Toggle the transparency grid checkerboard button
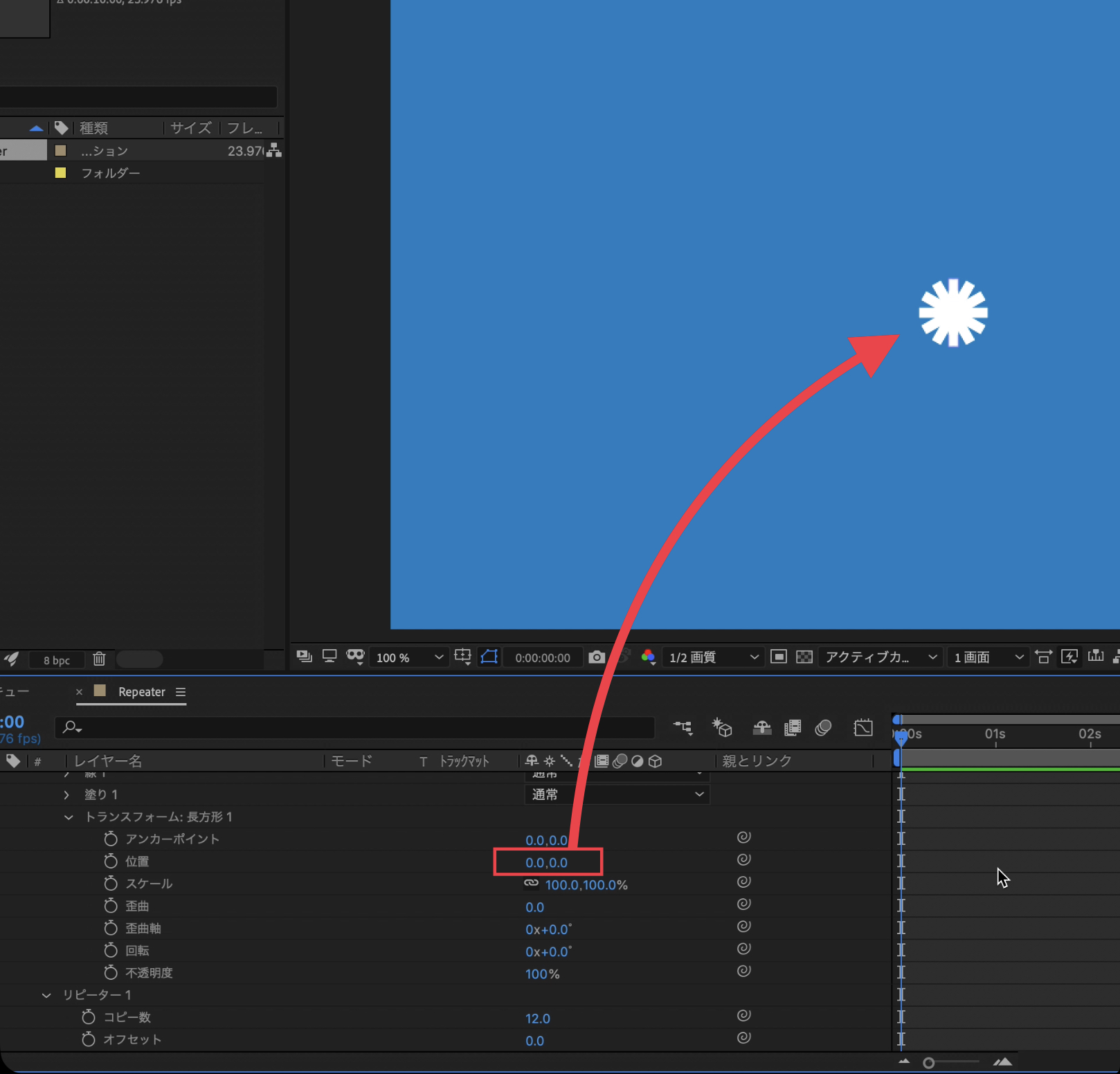Viewport: 1120px width, 1074px height. [804, 657]
